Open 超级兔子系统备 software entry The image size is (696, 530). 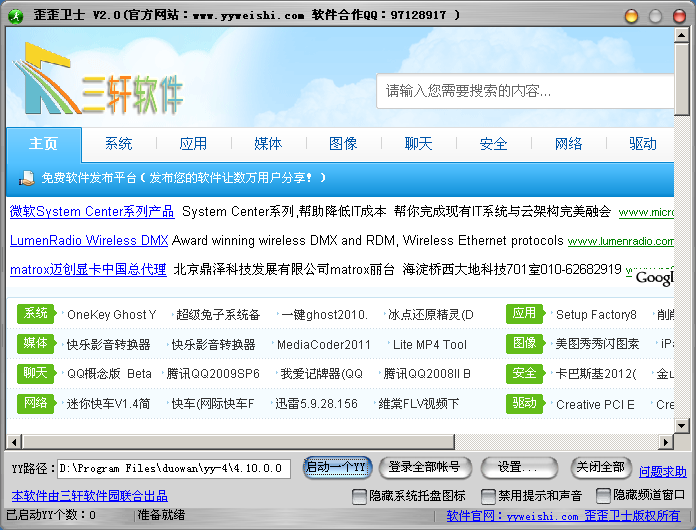(x=218, y=315)
